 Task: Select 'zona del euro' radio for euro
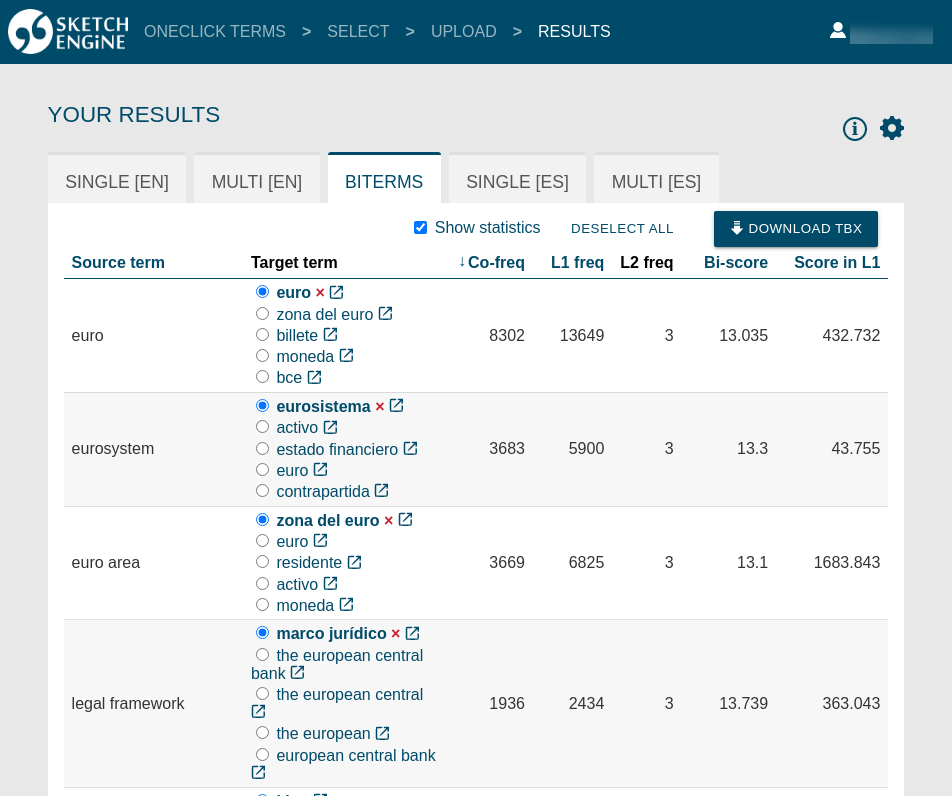(x=262, y=314)
